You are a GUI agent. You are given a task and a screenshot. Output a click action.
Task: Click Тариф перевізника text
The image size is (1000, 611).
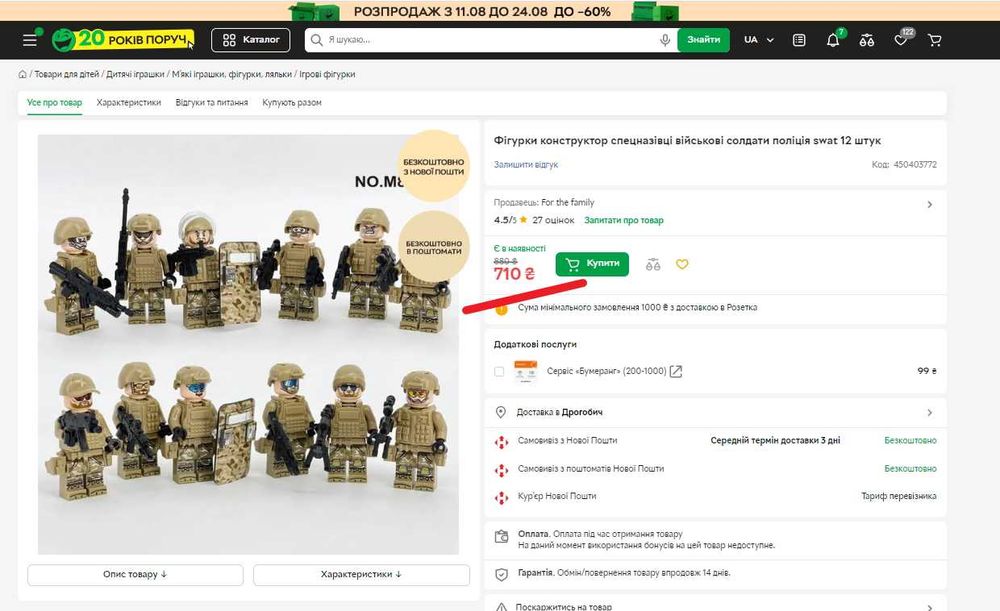(x=899, y=496)
